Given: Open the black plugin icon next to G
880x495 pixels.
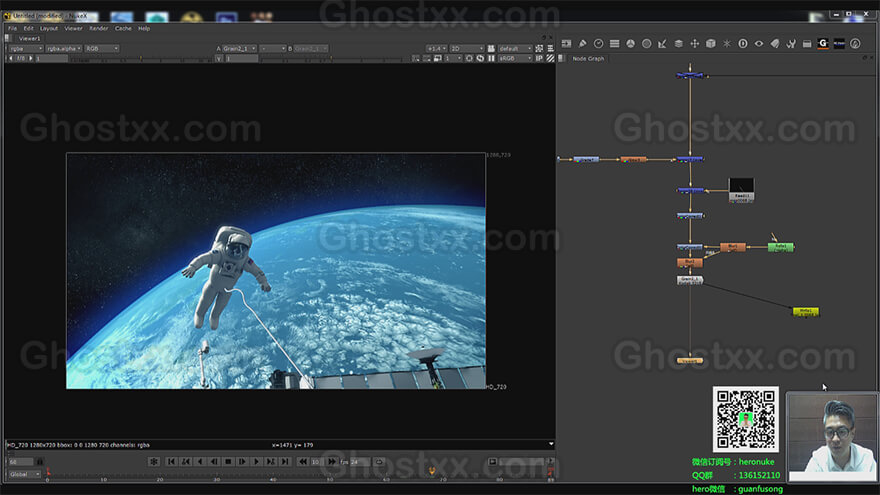Looking at the screenshot, I should pos(839,44).
